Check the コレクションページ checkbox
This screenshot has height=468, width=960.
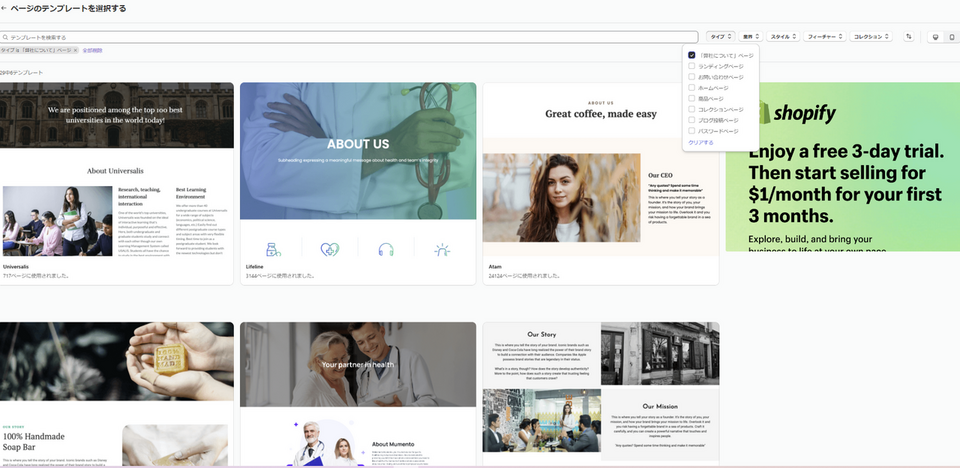[692, 109]
